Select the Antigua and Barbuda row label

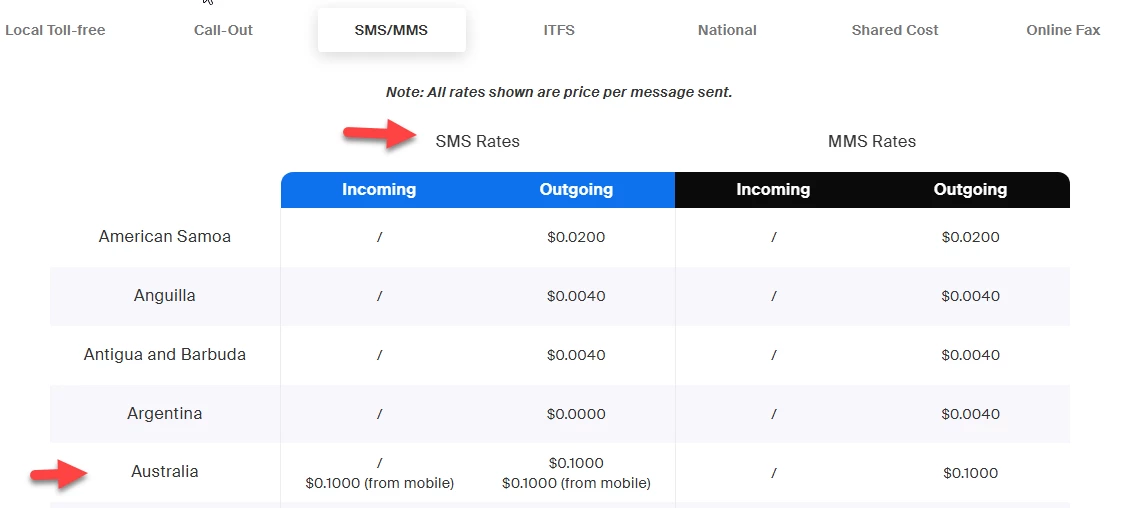165,354
